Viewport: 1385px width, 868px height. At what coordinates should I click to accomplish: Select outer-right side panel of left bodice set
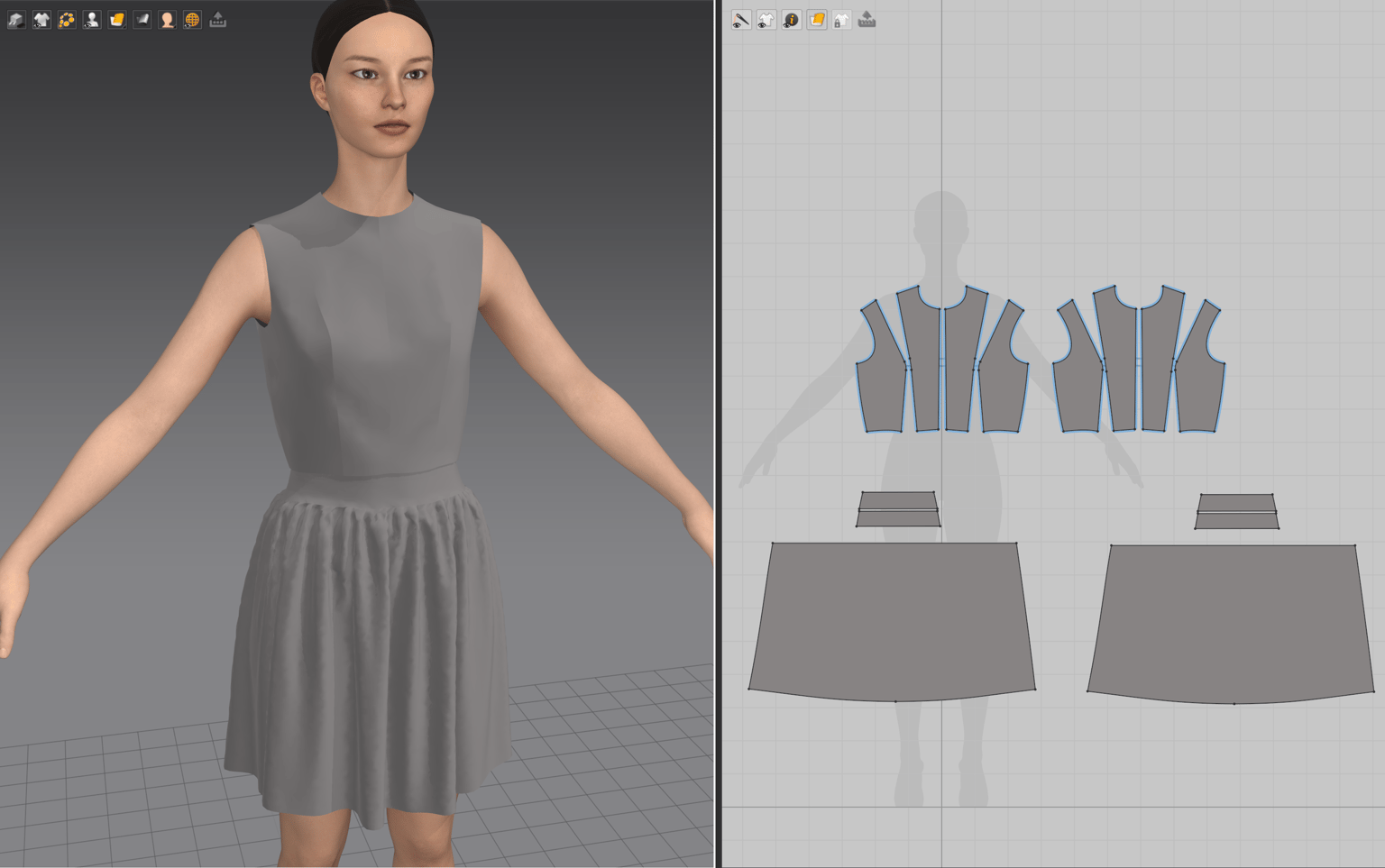click(x=1004, y=379)
